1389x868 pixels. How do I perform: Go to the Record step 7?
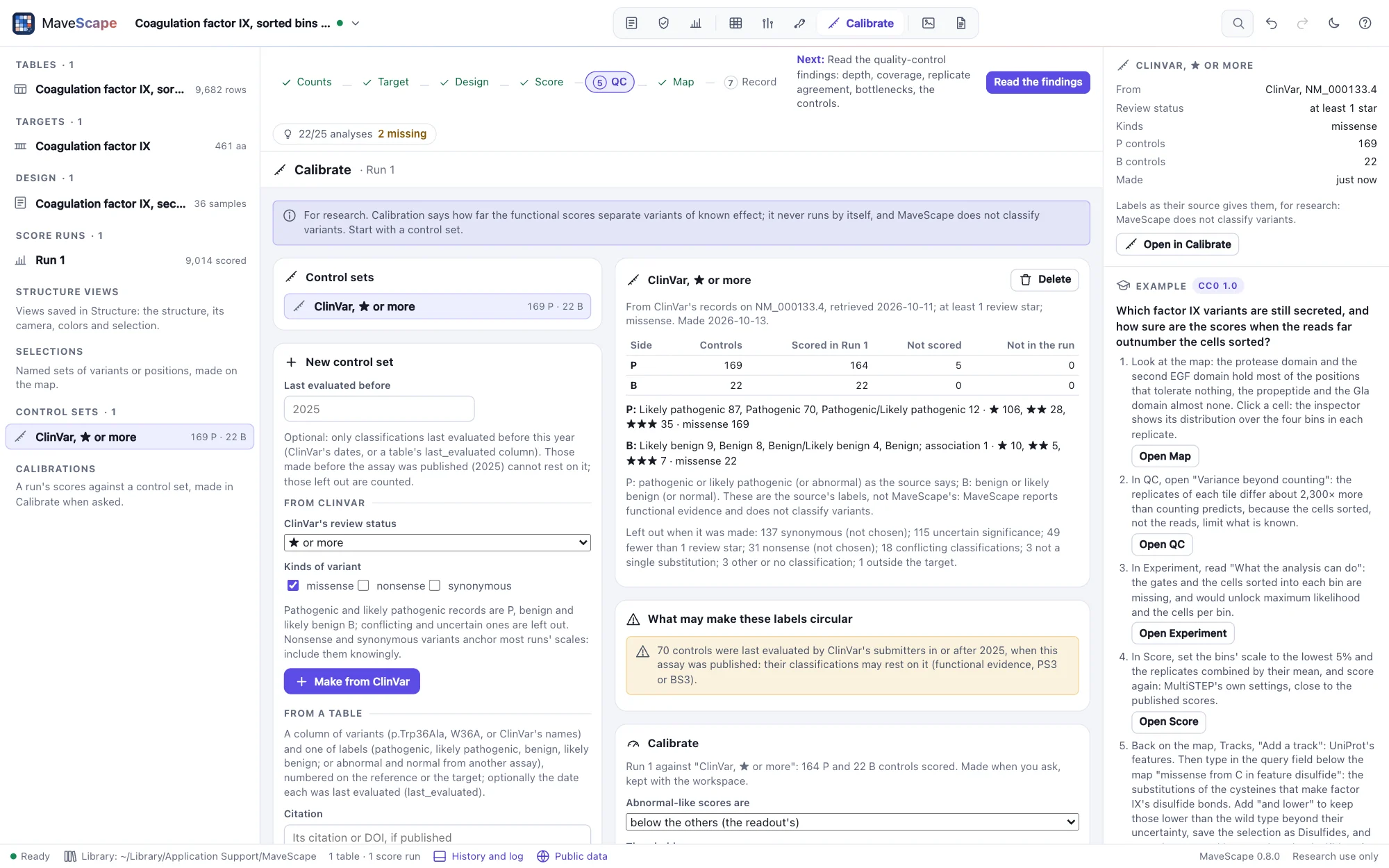click(x=750, y=82)
